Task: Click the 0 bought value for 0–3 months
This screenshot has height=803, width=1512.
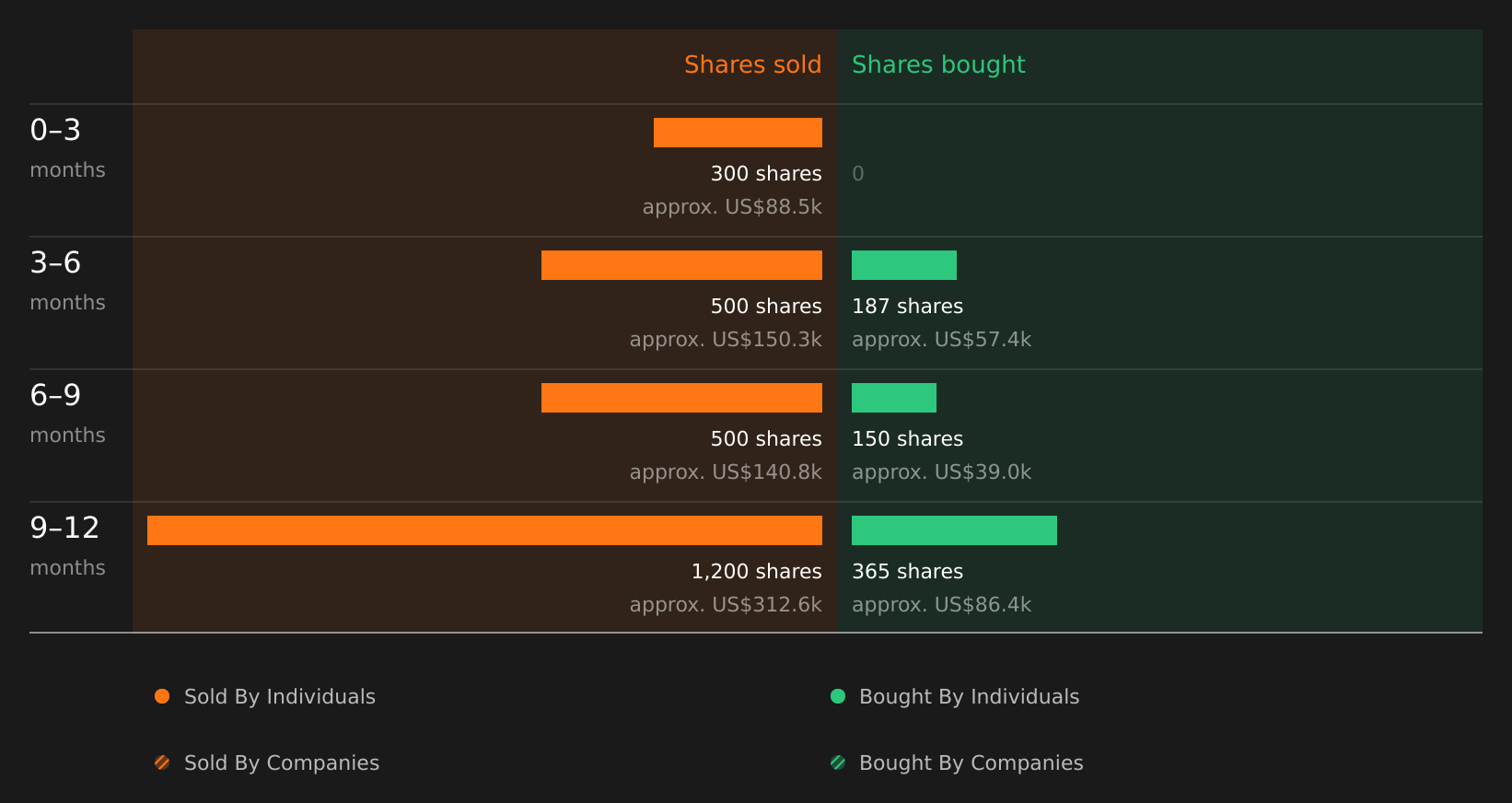Action: pos(858,173)
